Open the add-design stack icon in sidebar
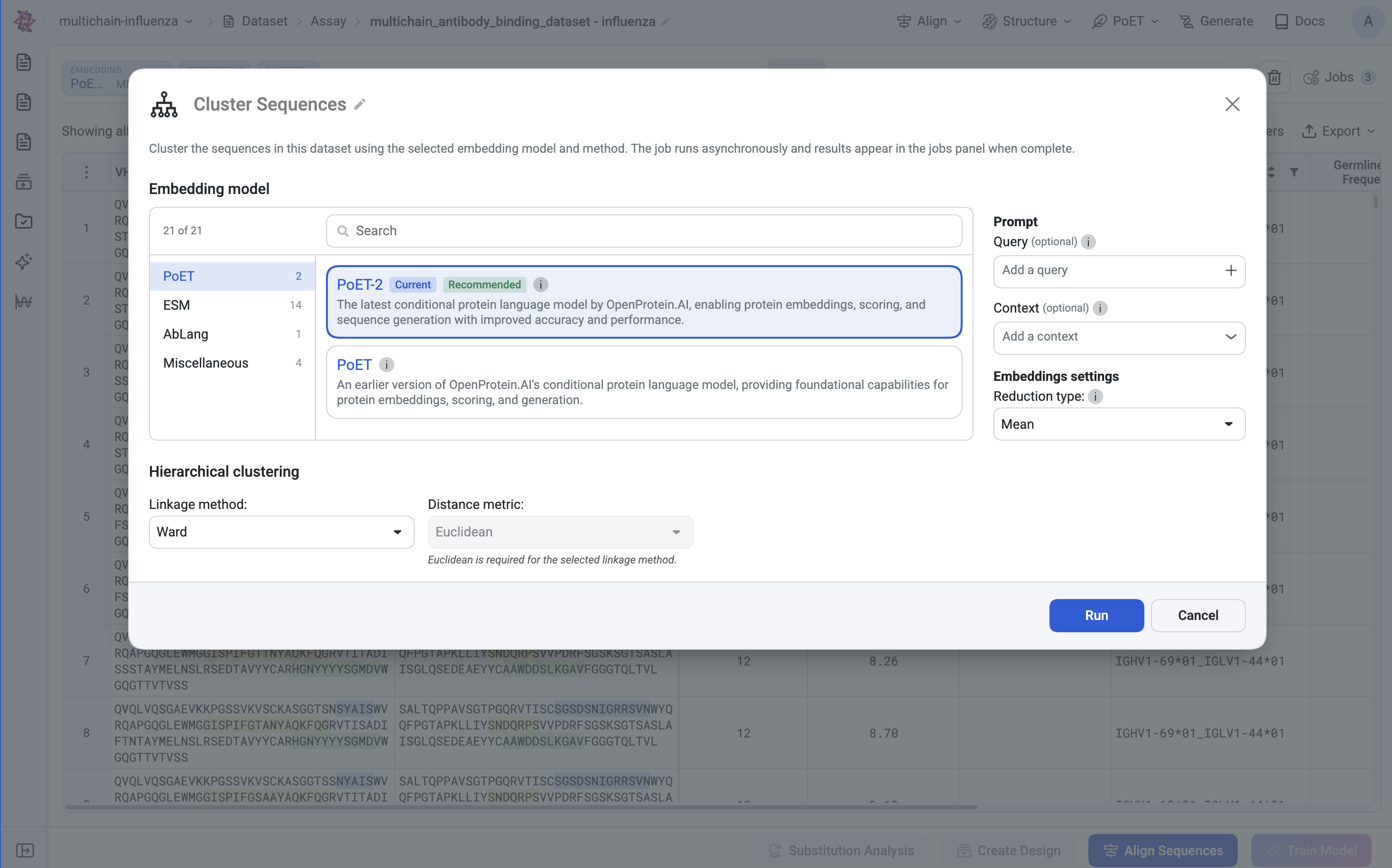1392x868 pixels. coord(24,182)
